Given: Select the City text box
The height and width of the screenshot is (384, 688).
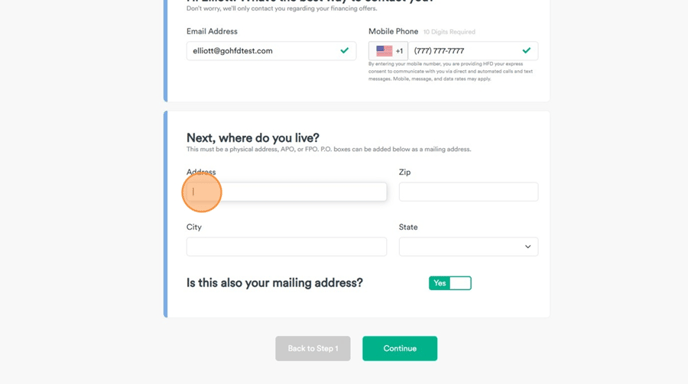Looking at the screenshot, I should click(287, 247).
